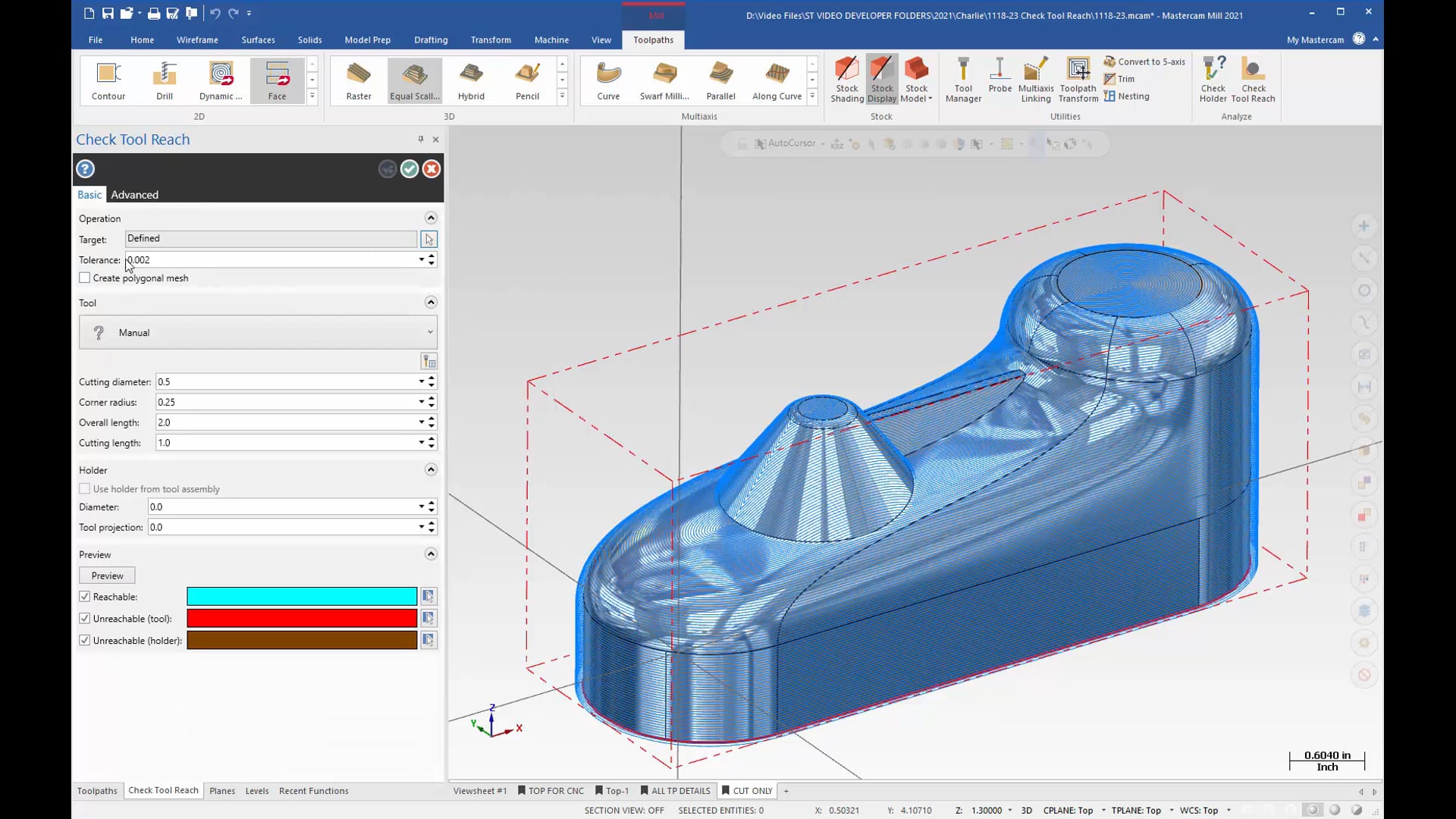1456x819 pixels.
Task: Click the confirm green checkmark button
Action: click(409, 168)
